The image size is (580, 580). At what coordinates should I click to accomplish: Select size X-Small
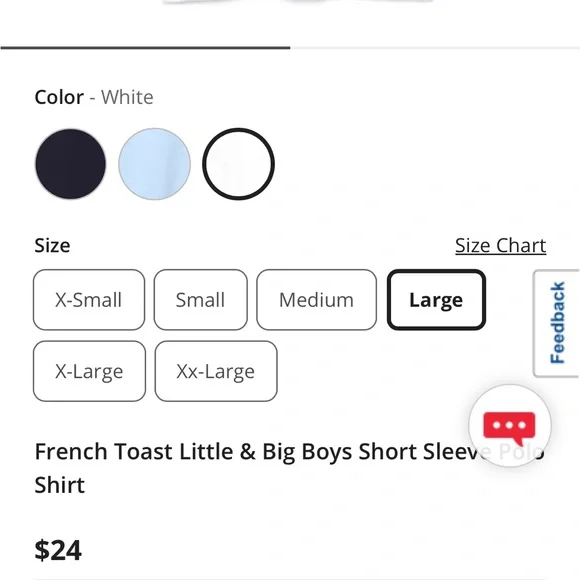click(x=89, y=300)
